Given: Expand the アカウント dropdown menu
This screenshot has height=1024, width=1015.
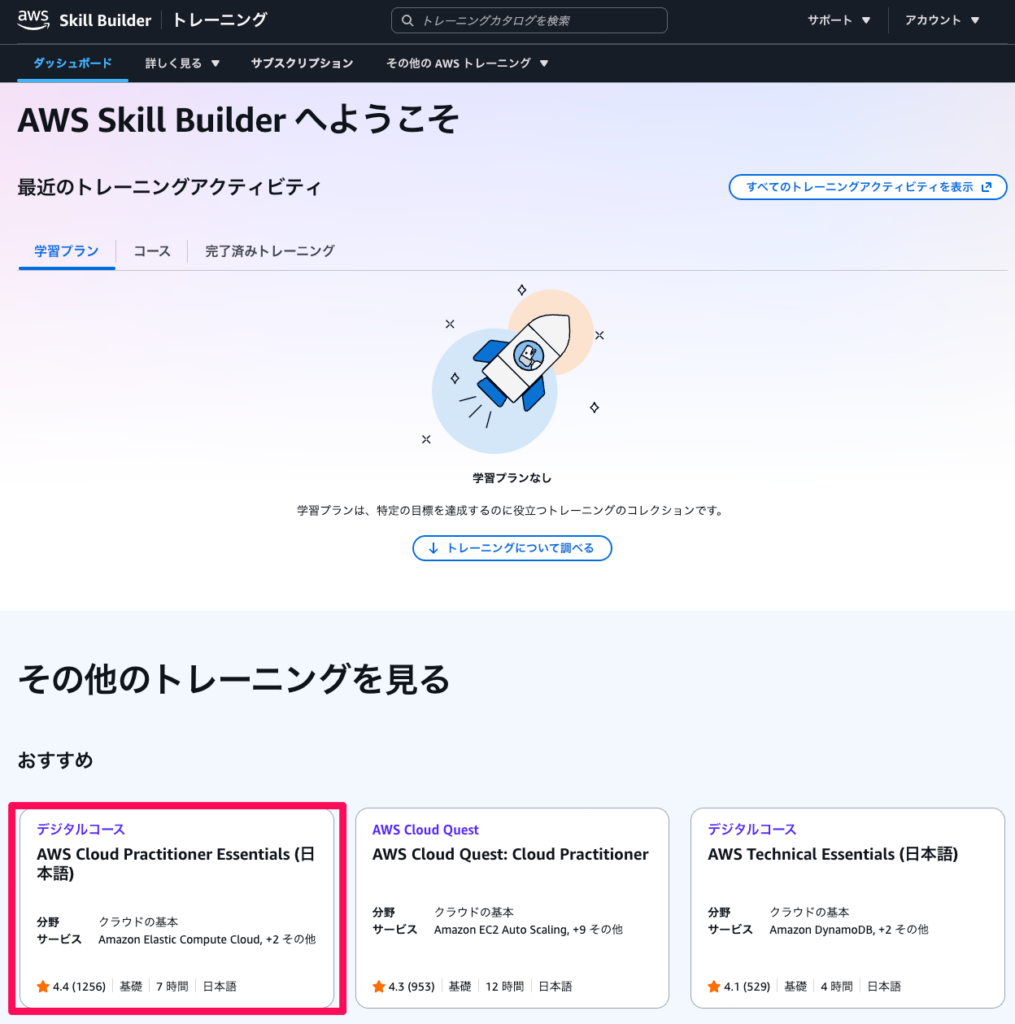Looking at the screenshot, I should (942, 20).
